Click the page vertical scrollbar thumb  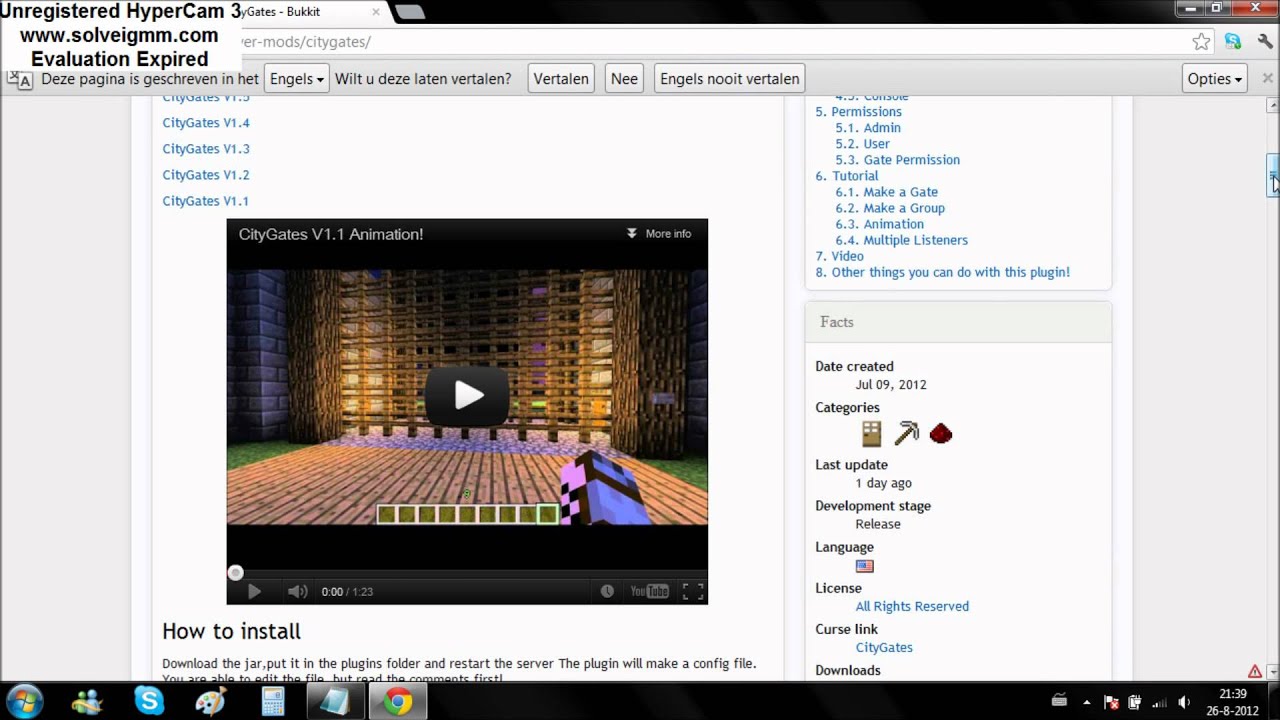pos(1272,176)
